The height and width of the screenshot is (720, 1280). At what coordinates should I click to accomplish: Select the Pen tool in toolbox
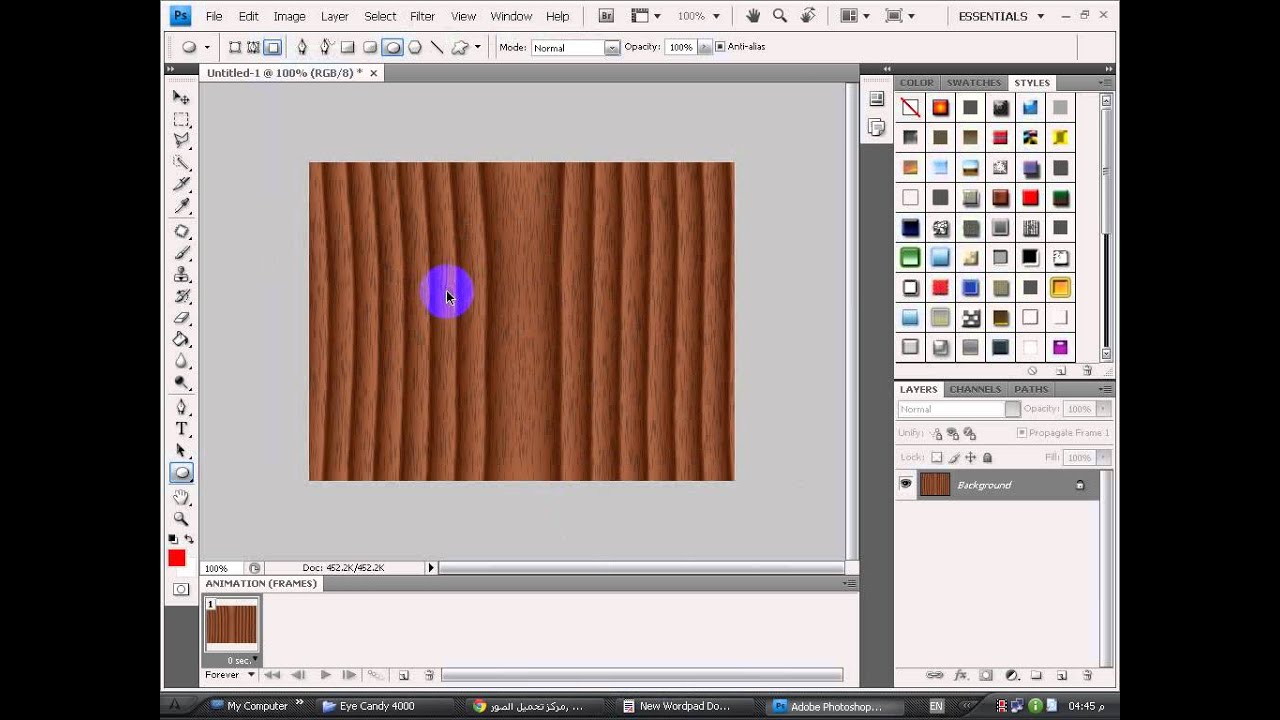point(181,406)
